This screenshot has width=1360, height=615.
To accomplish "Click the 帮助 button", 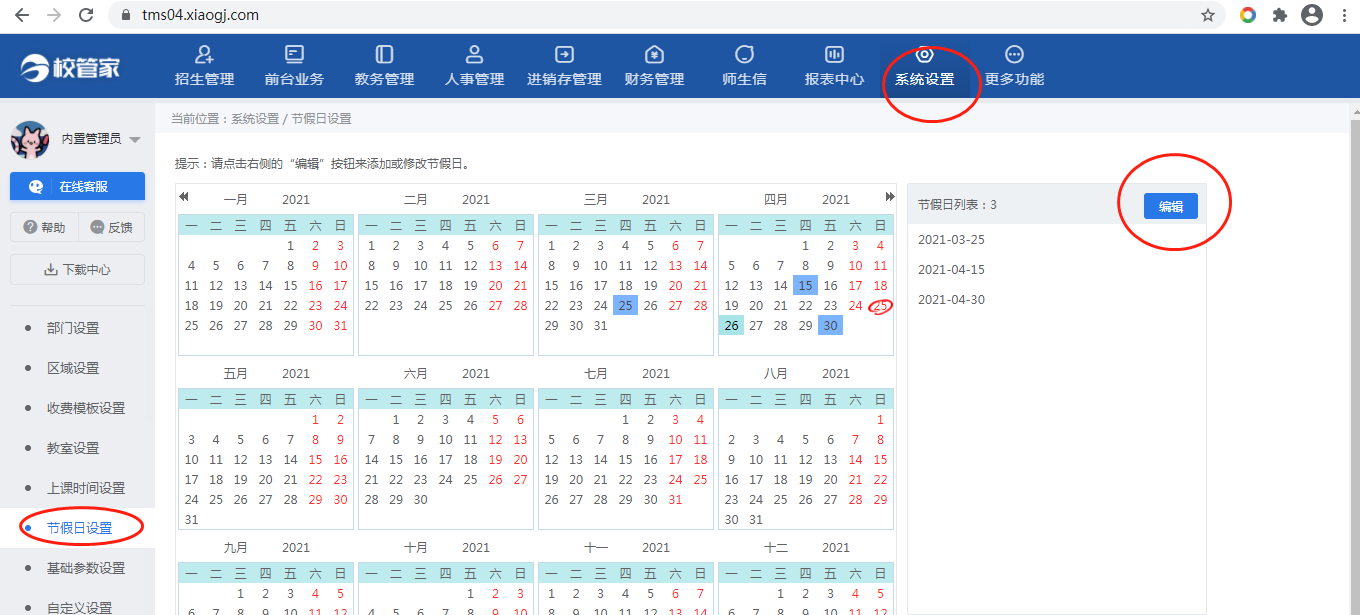I will point(43,227).
